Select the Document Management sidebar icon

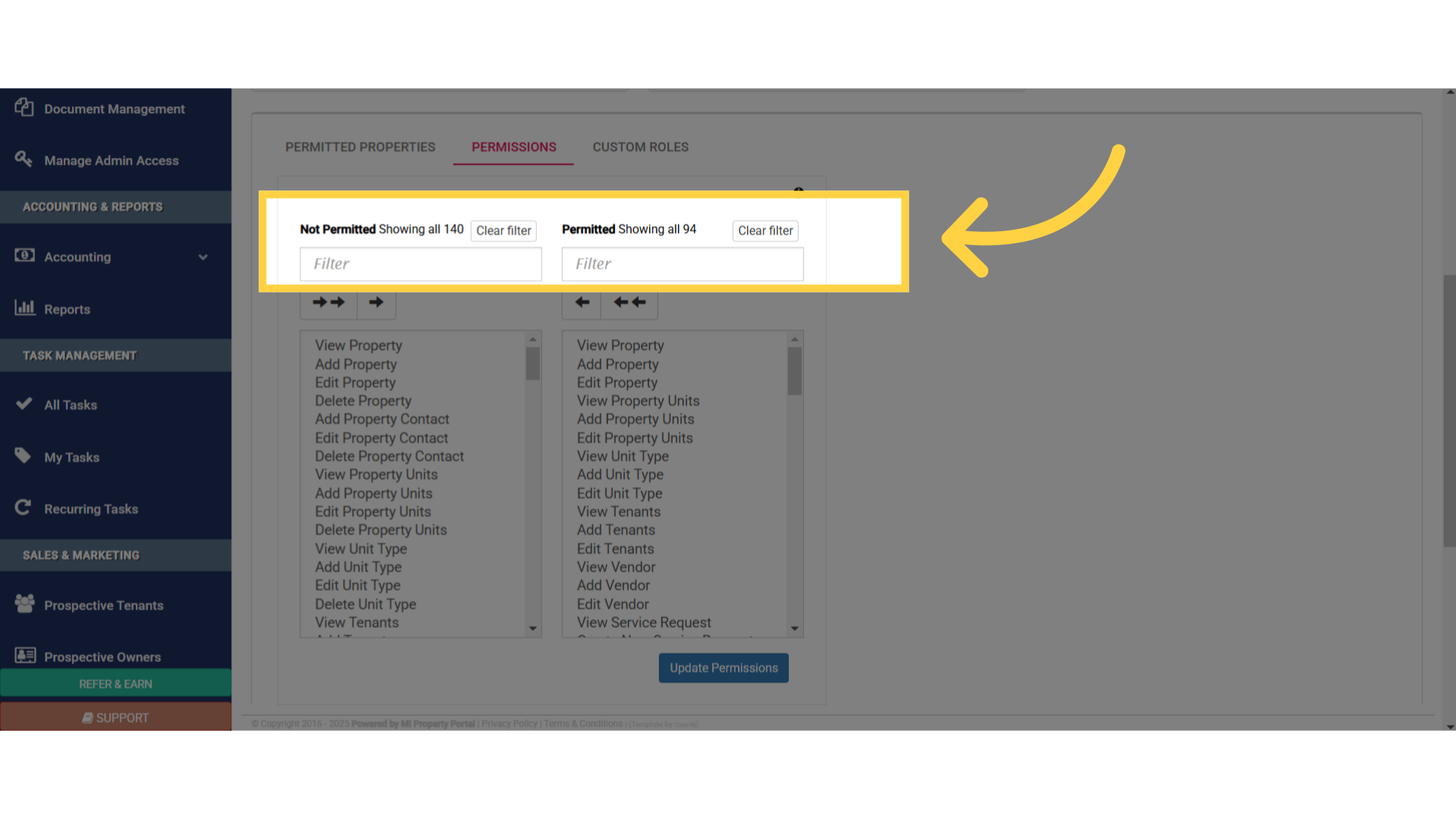[24, 108]
